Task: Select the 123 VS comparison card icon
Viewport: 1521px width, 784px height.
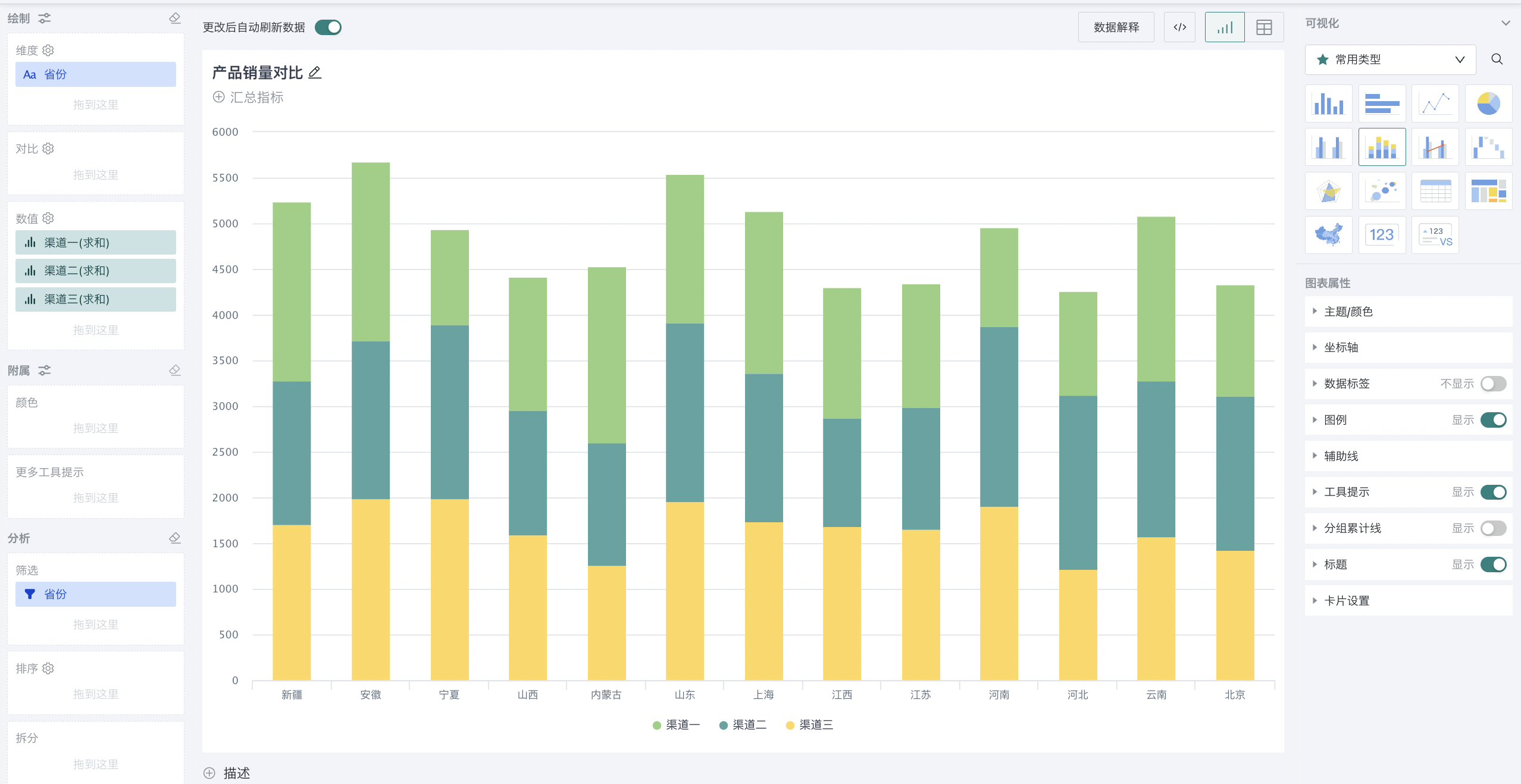Action: tap(1435, 235)
